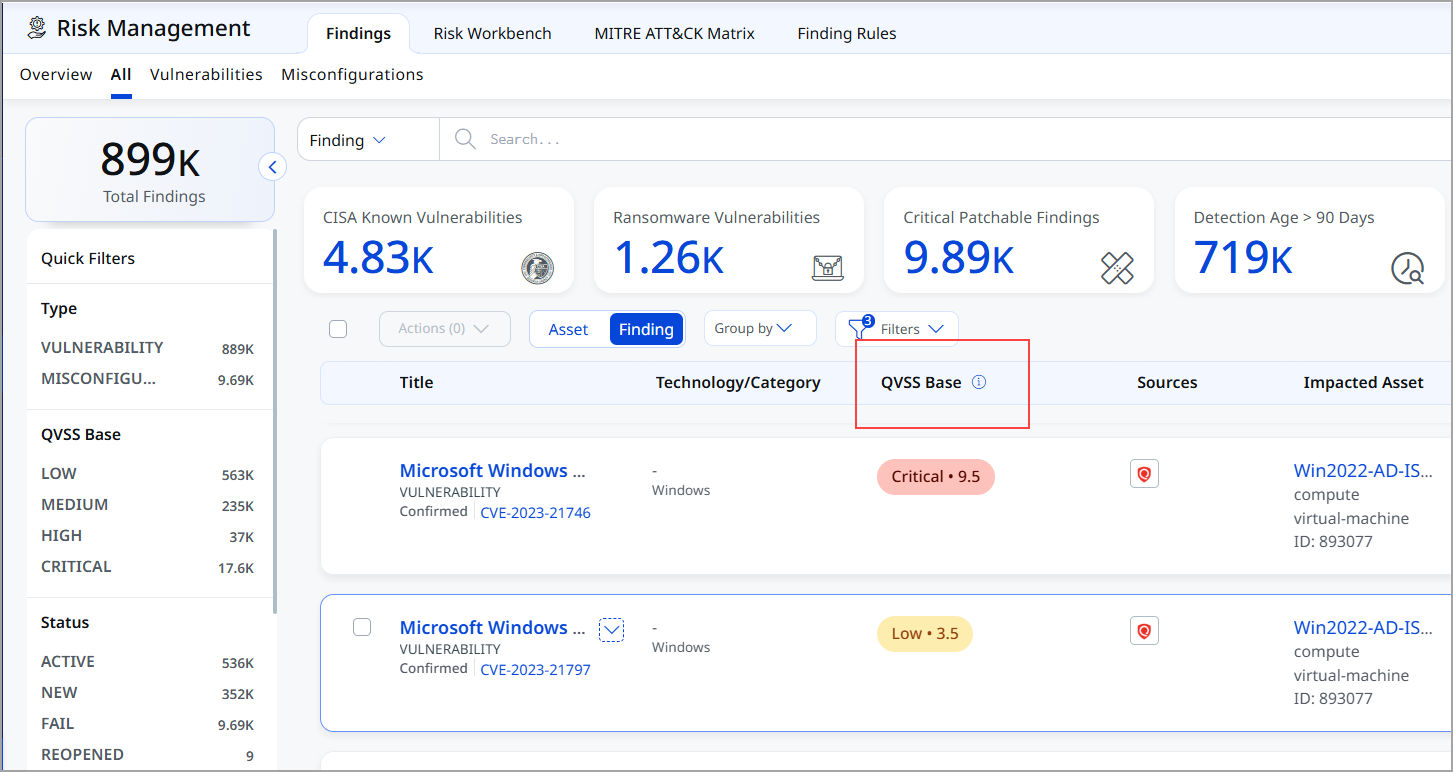
Task: Click the source icon for CVE-2023-21746
Action: click(x=1144, y=474)
